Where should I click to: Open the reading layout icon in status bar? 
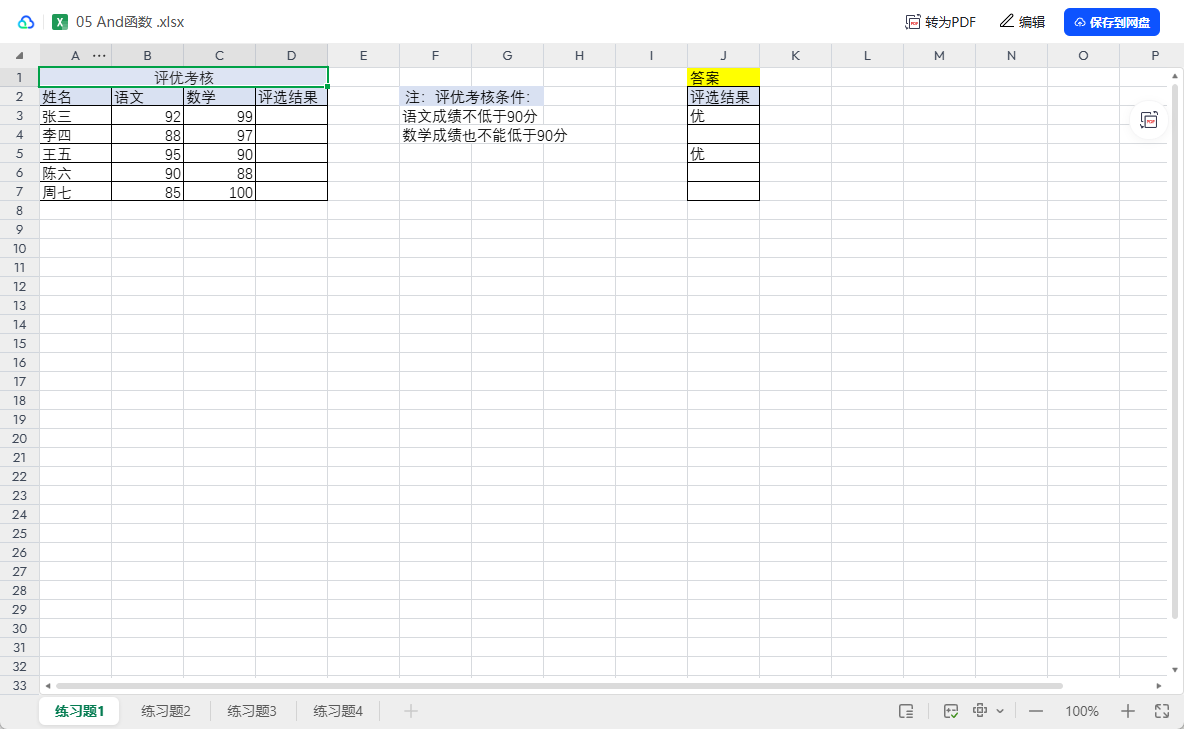tap(906, 711)
